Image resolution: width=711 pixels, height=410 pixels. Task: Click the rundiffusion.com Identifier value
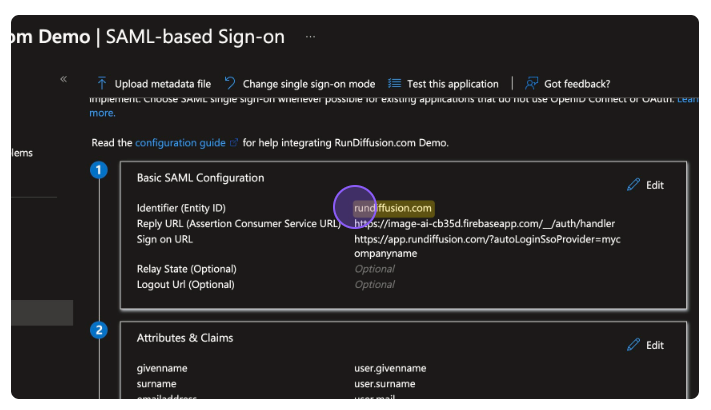click(392, 208)
